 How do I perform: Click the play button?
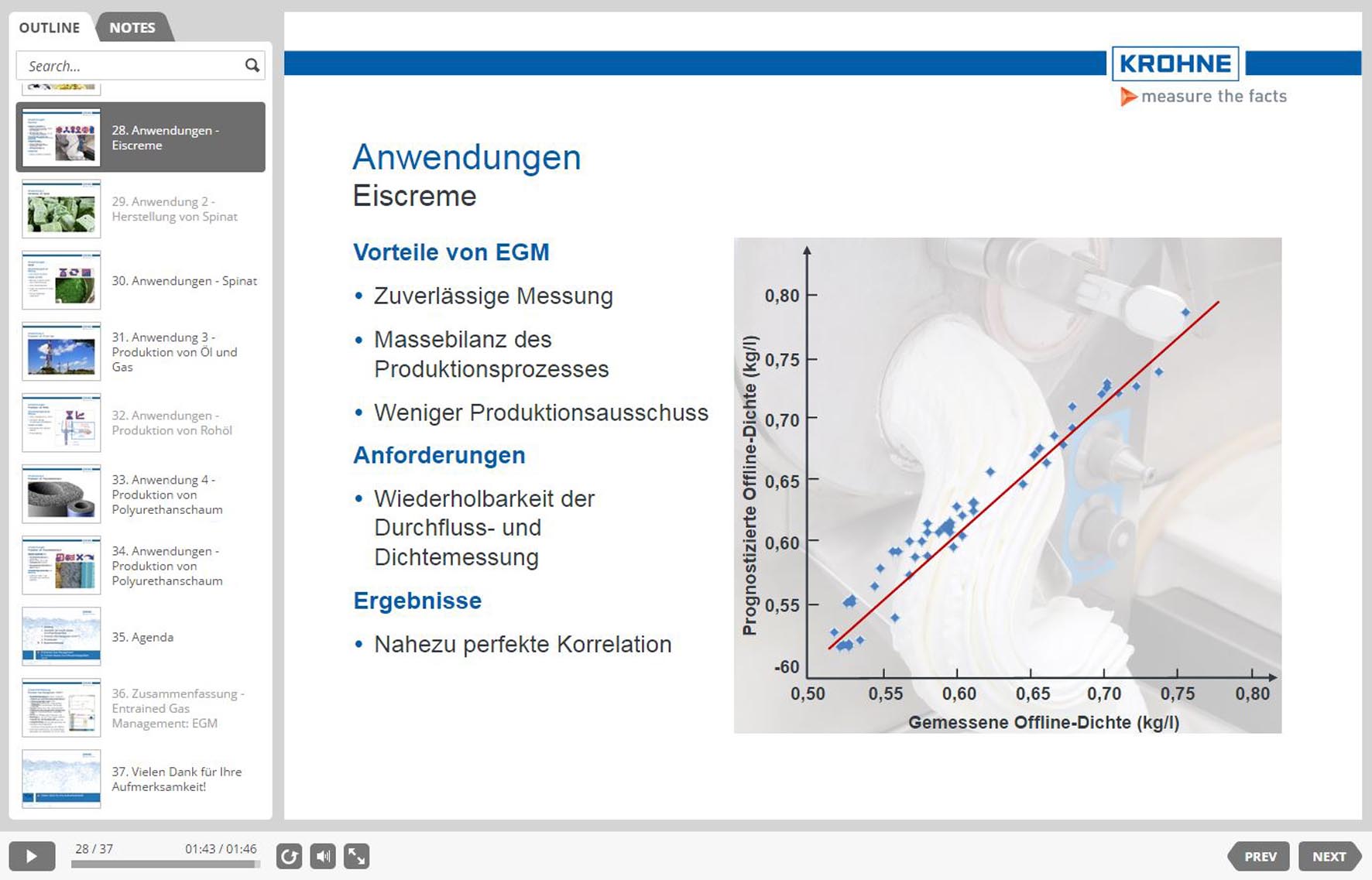[32, 856]
